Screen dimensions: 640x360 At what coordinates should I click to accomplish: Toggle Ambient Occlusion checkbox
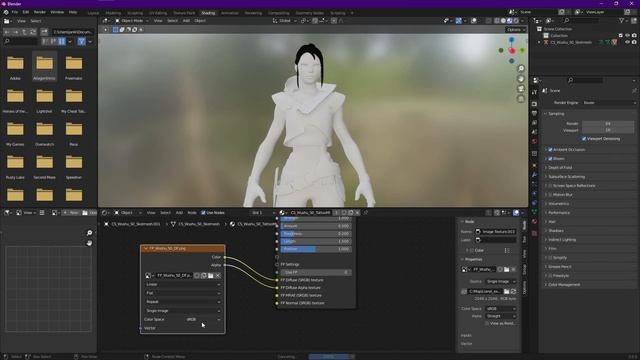(x=550, y=150)
